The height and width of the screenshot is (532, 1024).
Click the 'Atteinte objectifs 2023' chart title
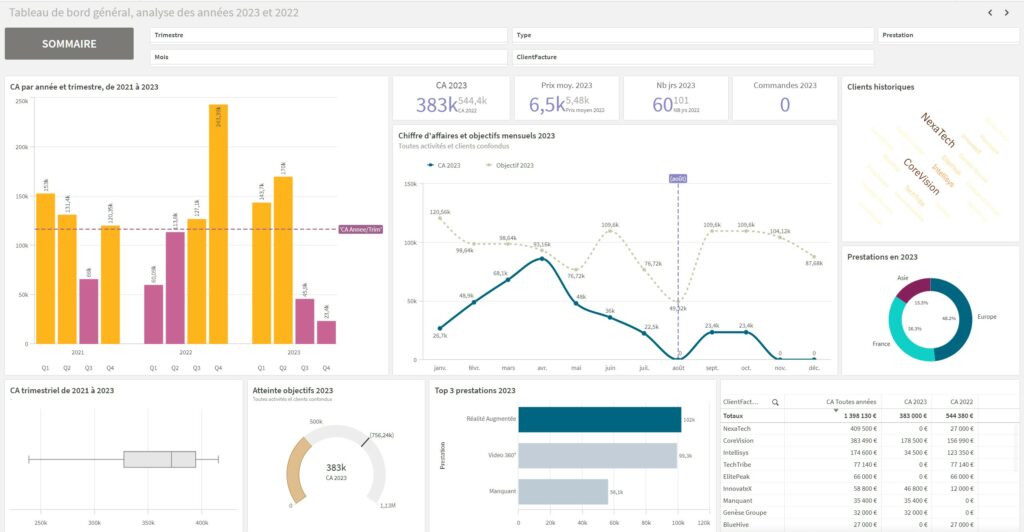[293, 390]
